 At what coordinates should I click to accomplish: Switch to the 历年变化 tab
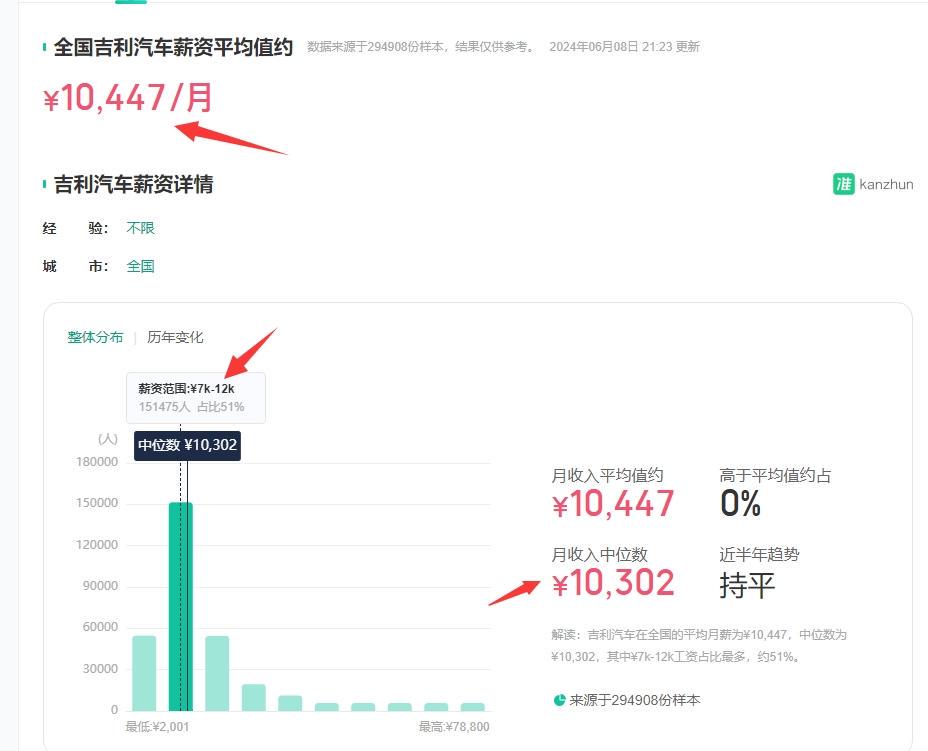click(x=175, y=337)
